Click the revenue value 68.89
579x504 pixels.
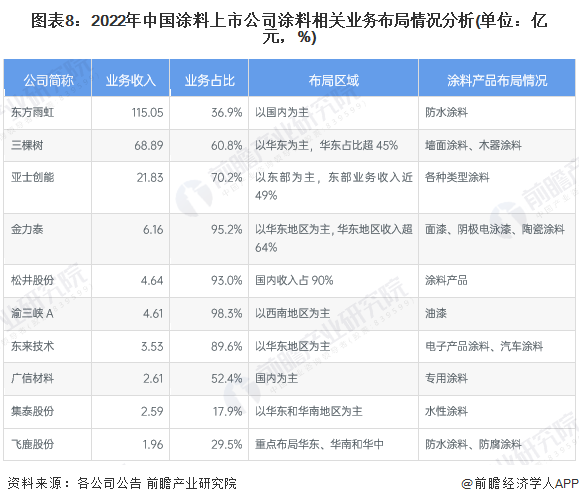point(149,145)
